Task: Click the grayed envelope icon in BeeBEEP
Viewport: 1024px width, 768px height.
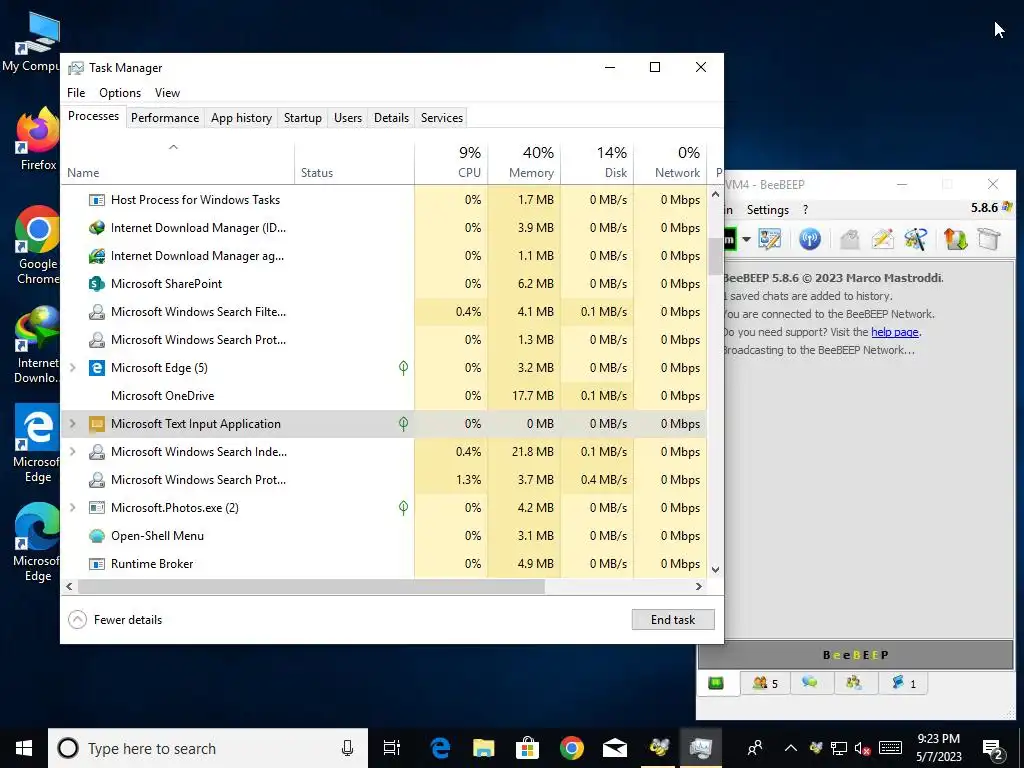Action: tap(849, 239)
